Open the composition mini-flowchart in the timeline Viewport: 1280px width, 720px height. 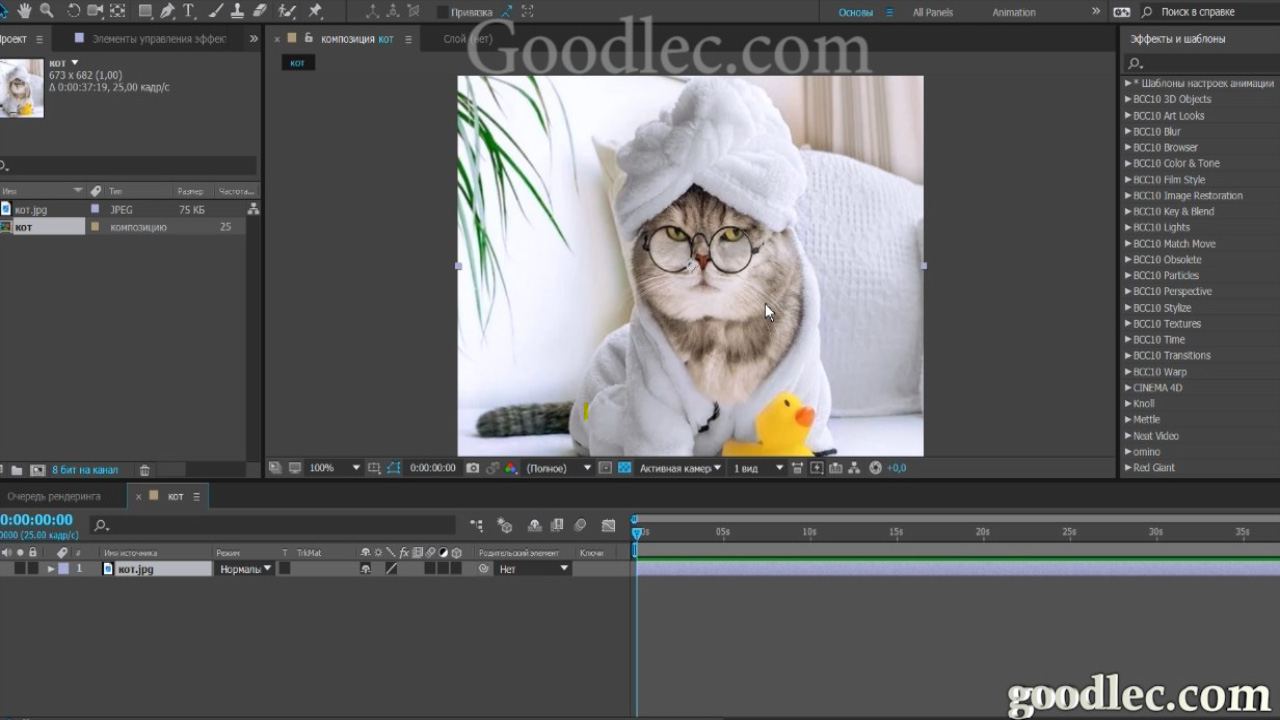tap(476, 525)
